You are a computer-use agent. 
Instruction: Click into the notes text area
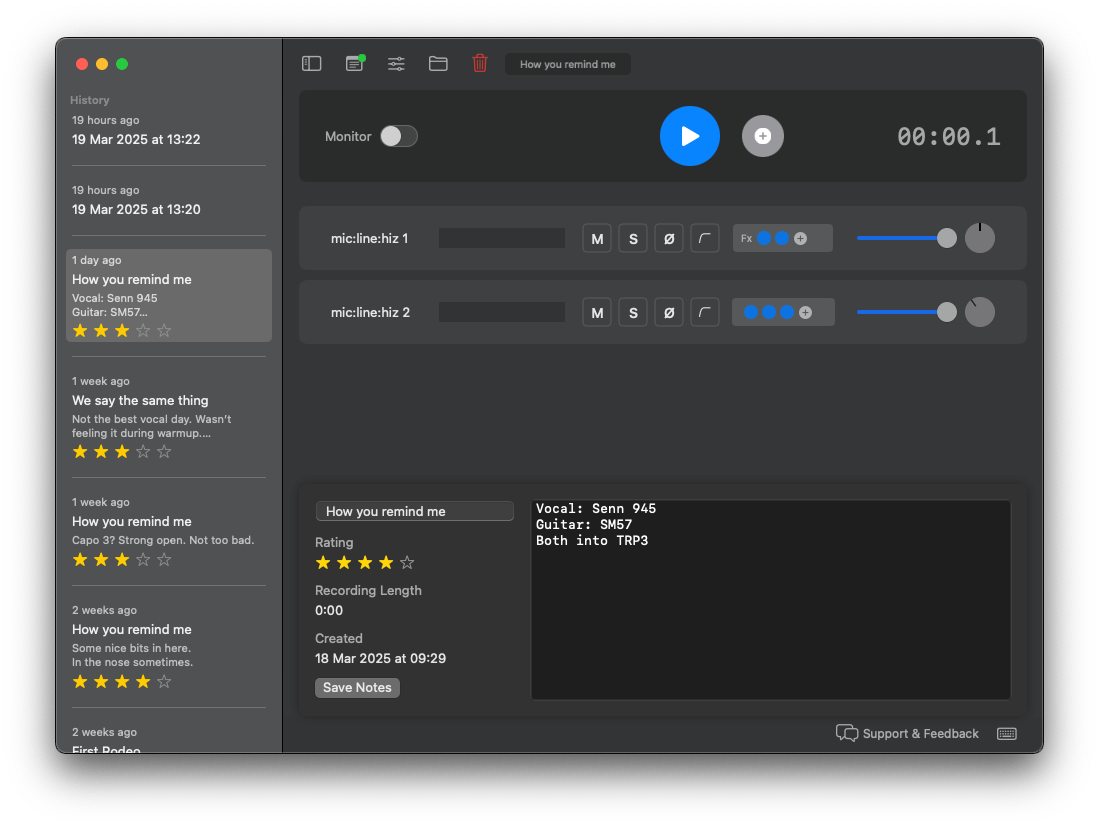tap(771, 600)
